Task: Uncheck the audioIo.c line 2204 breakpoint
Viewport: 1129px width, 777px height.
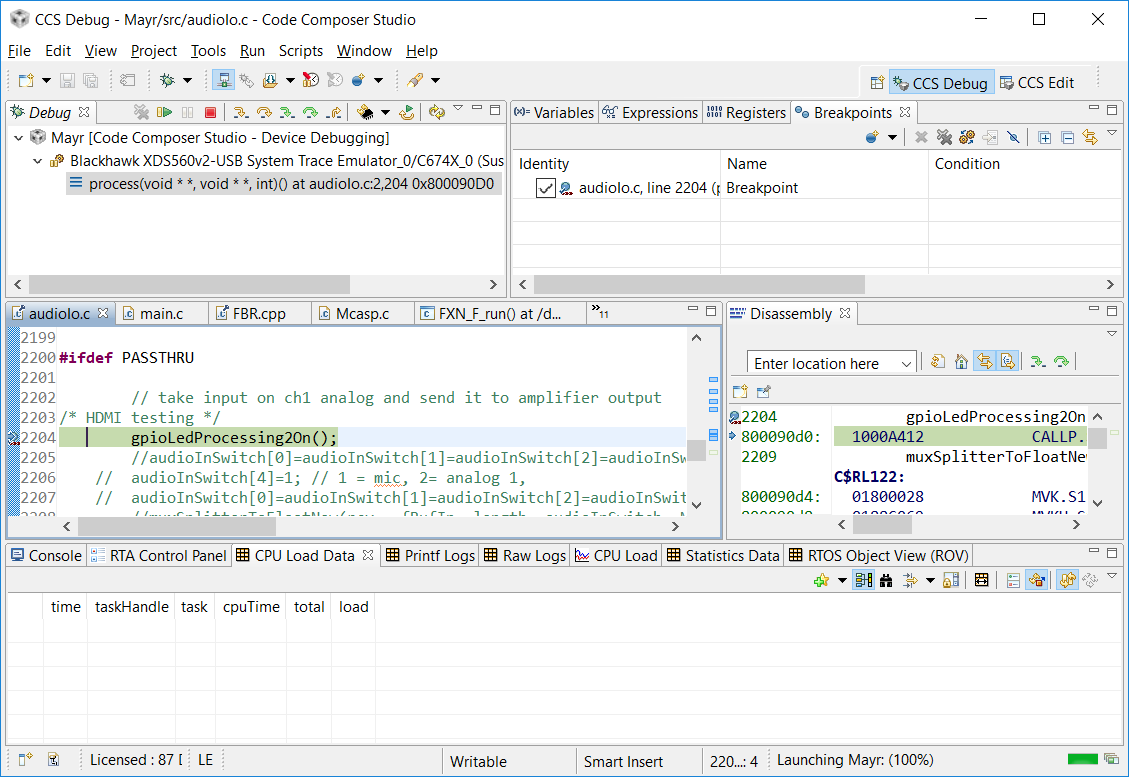Action: [x=545, y=188]
